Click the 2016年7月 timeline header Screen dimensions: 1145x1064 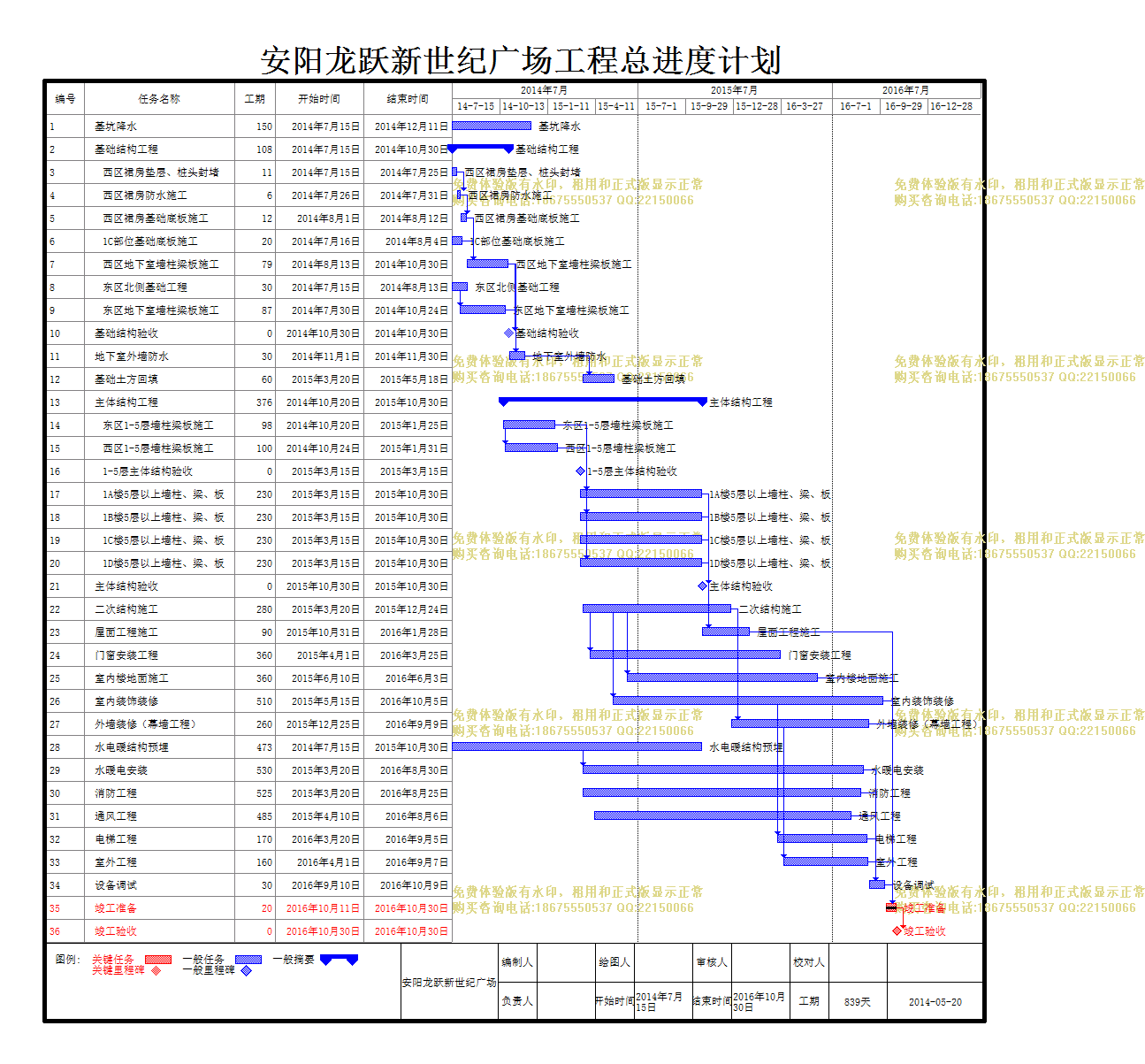click(906, 90)
